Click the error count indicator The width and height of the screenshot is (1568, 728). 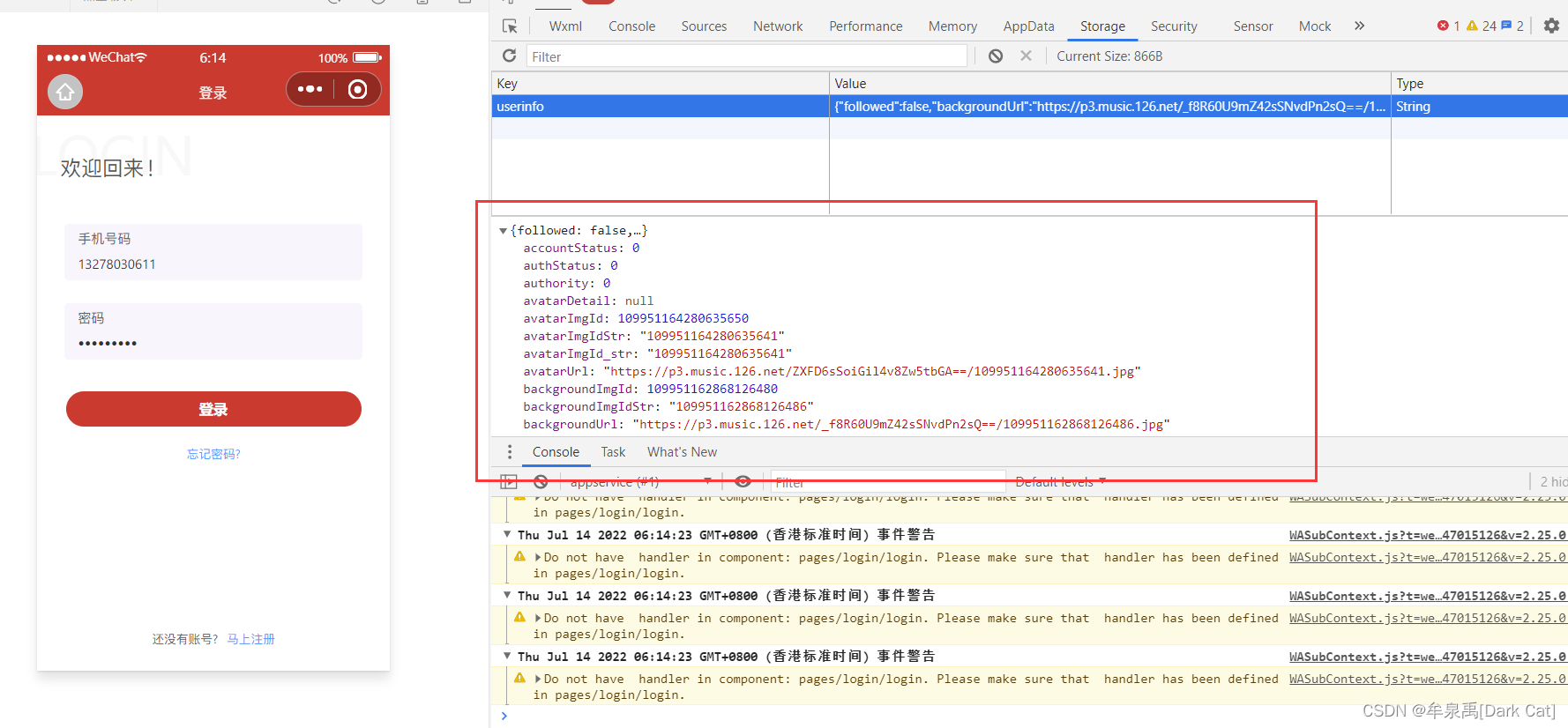1448,26
